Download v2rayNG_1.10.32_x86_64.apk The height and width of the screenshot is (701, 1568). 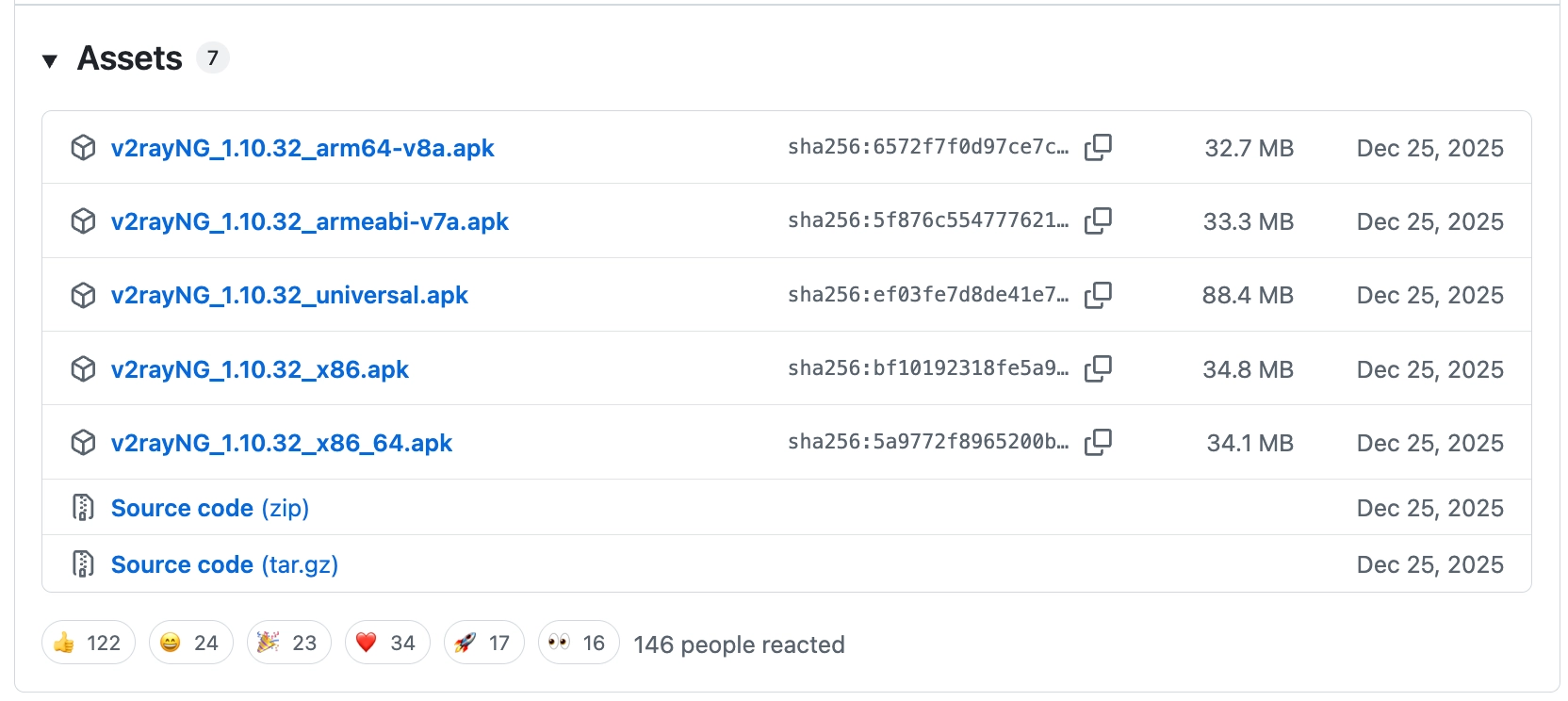pyautogui.click(x=282, y=443)
